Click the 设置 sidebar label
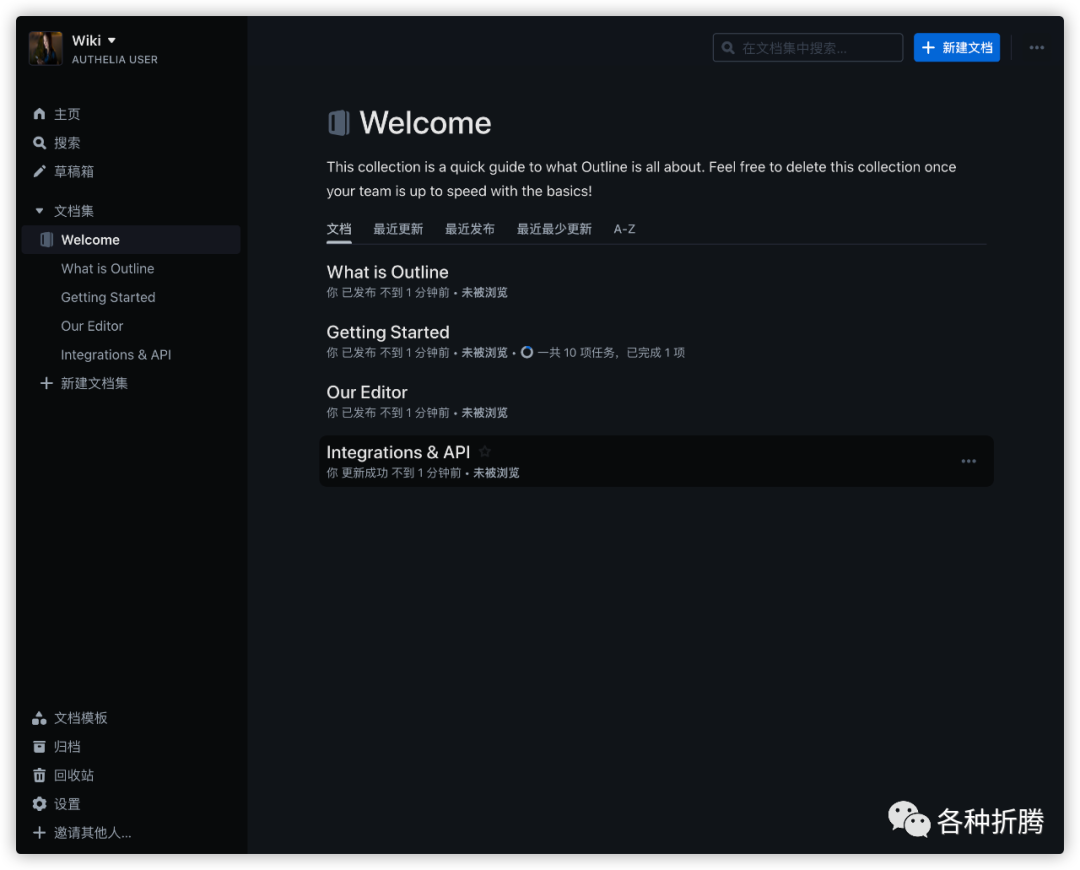This screenshot has width=1080, height=870. click(x=67, y=804)
